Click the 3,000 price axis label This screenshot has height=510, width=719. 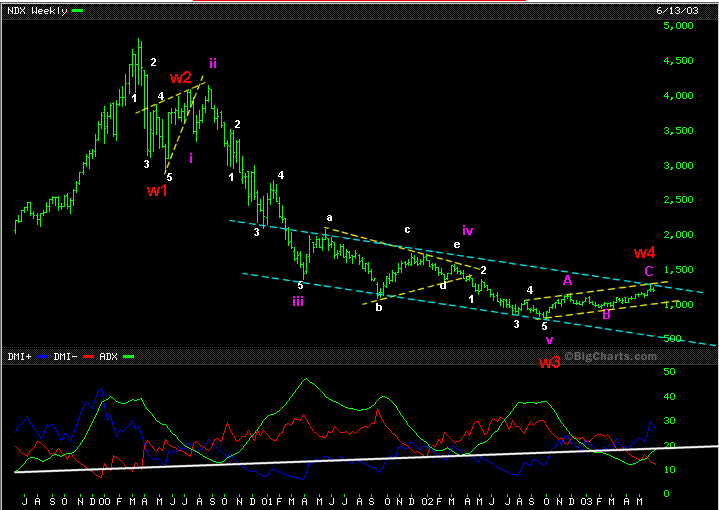(x=678, y=165)
